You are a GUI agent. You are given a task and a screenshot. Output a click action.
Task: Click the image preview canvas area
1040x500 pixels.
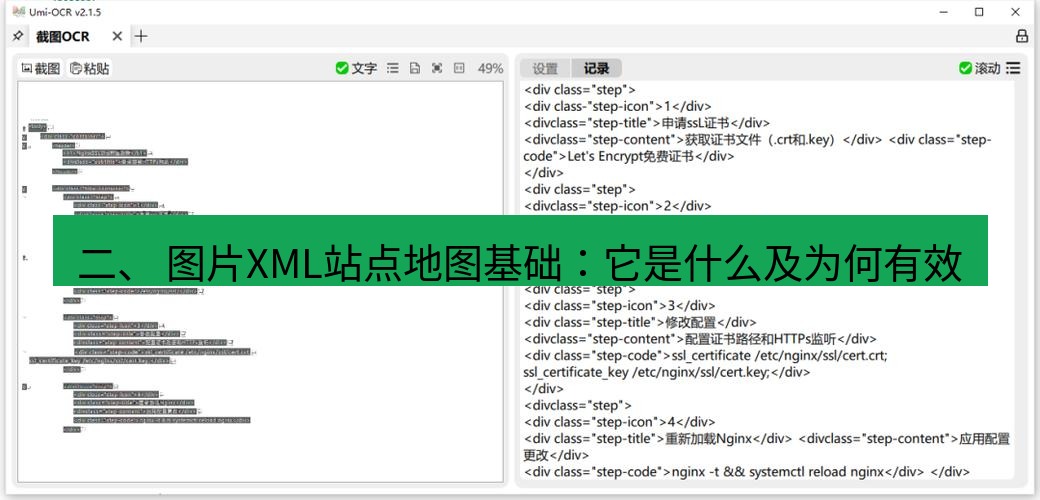pos(260,282)
